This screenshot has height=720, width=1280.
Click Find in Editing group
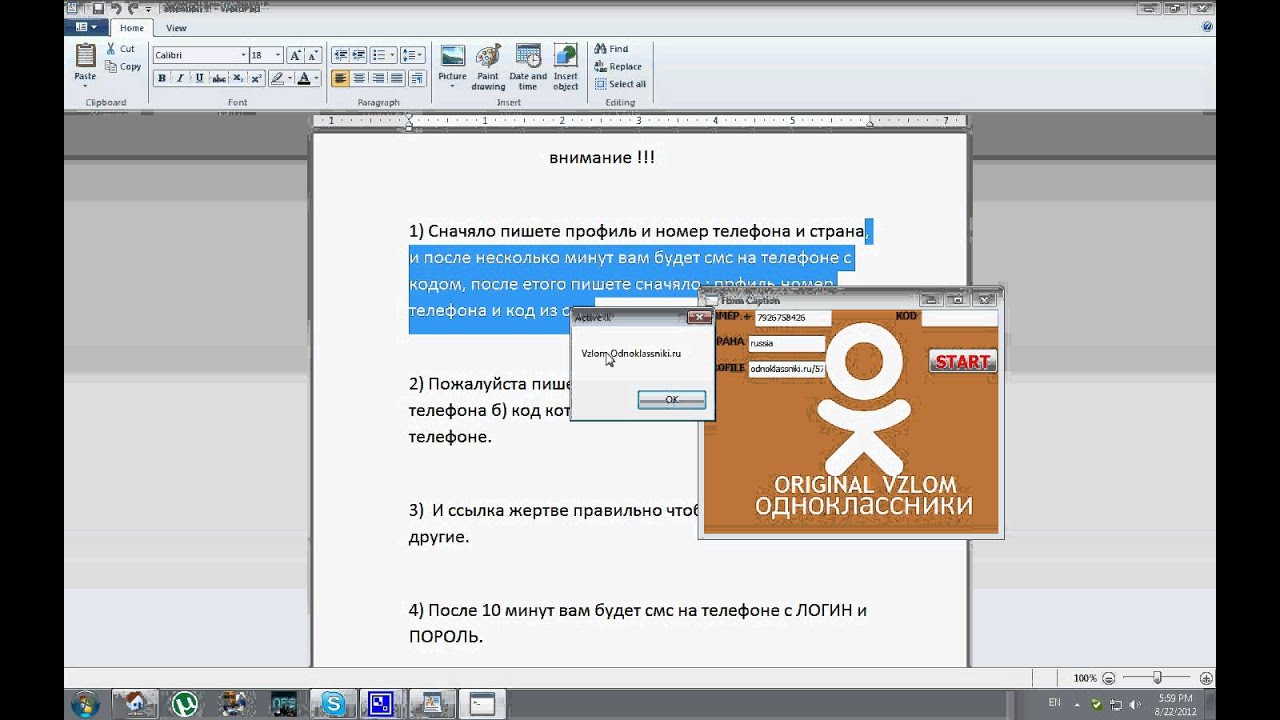click(x=611, y=49)
